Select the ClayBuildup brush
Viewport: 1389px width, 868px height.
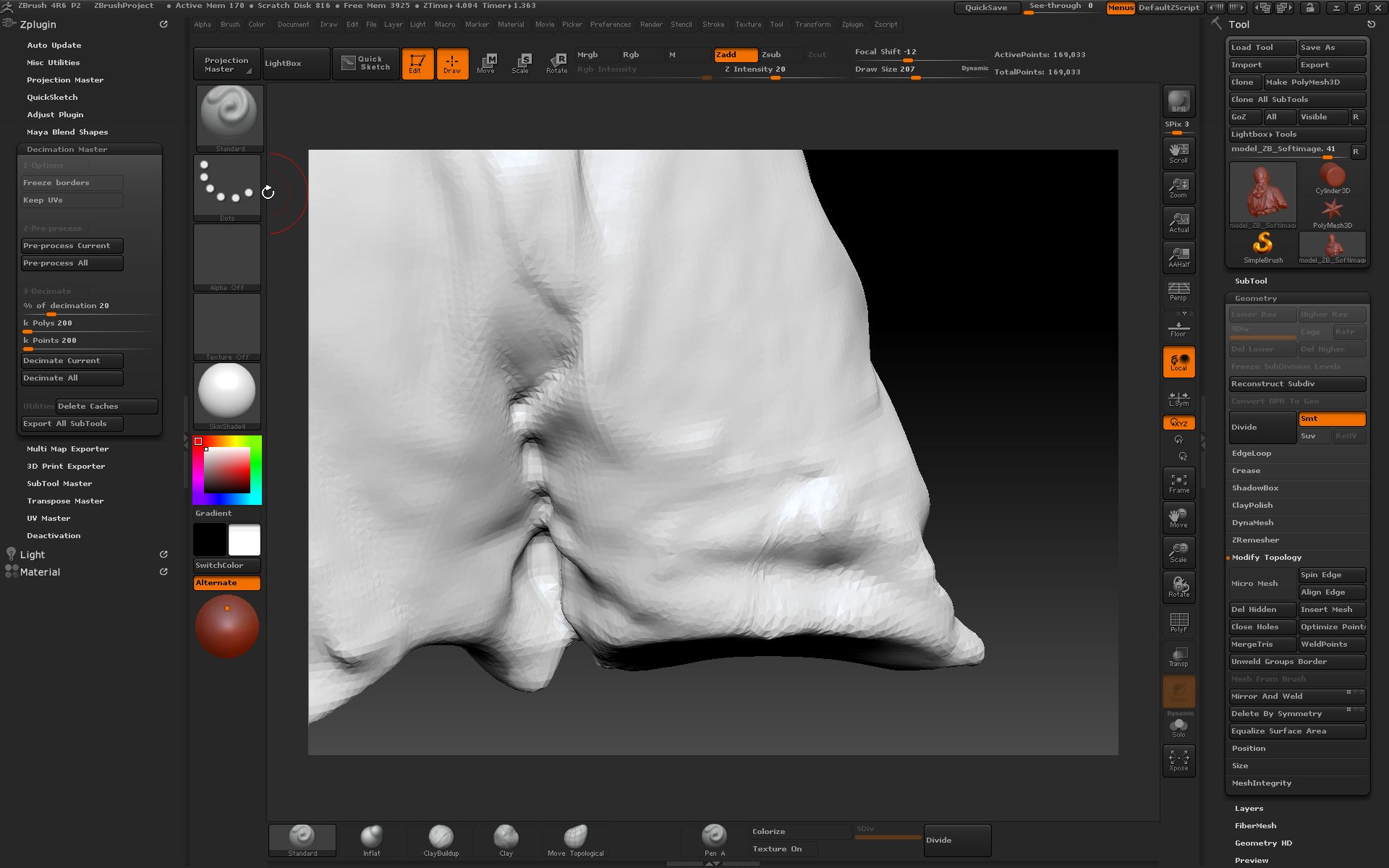click(x=441, y=841)
